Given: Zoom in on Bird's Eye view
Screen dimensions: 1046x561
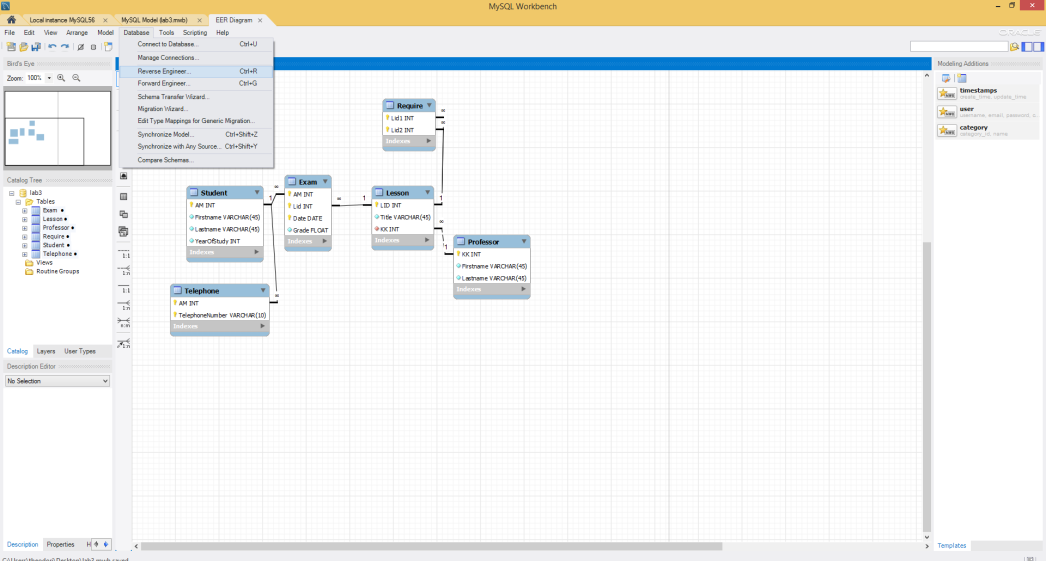Looking at the screenshot, I should coord(61,78).
